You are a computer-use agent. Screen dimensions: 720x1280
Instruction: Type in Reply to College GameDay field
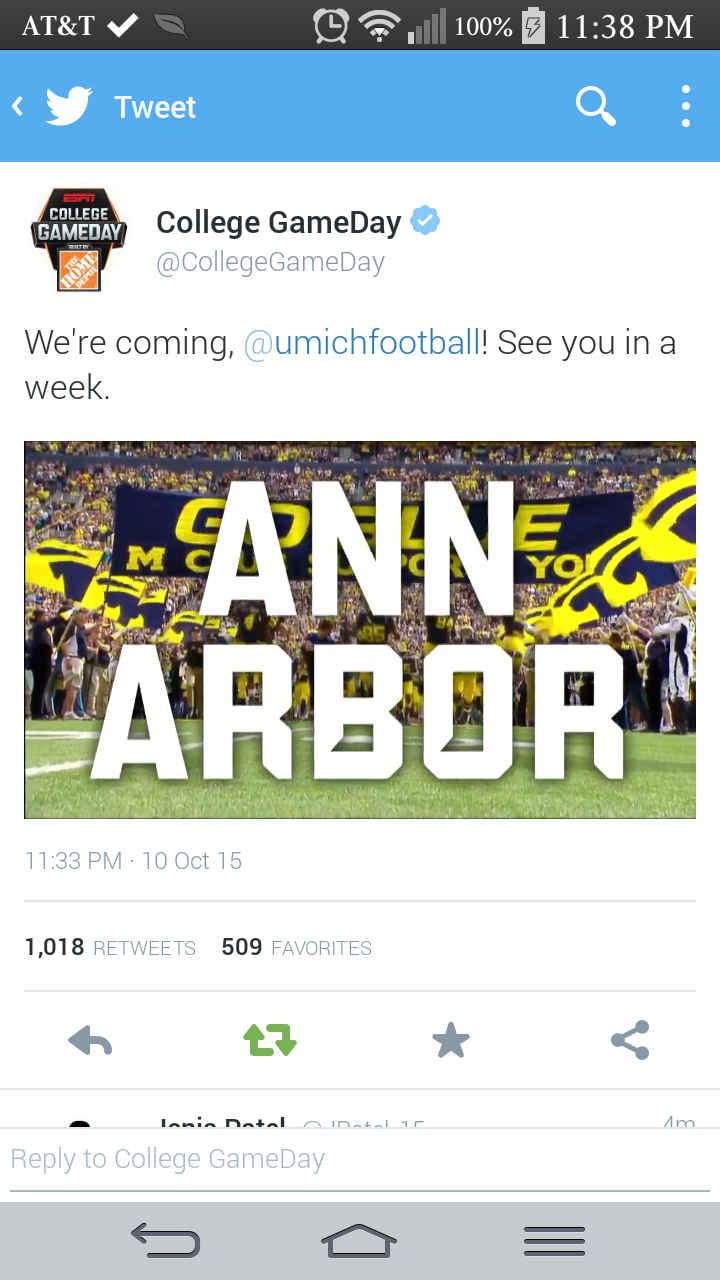(360, 1159)
